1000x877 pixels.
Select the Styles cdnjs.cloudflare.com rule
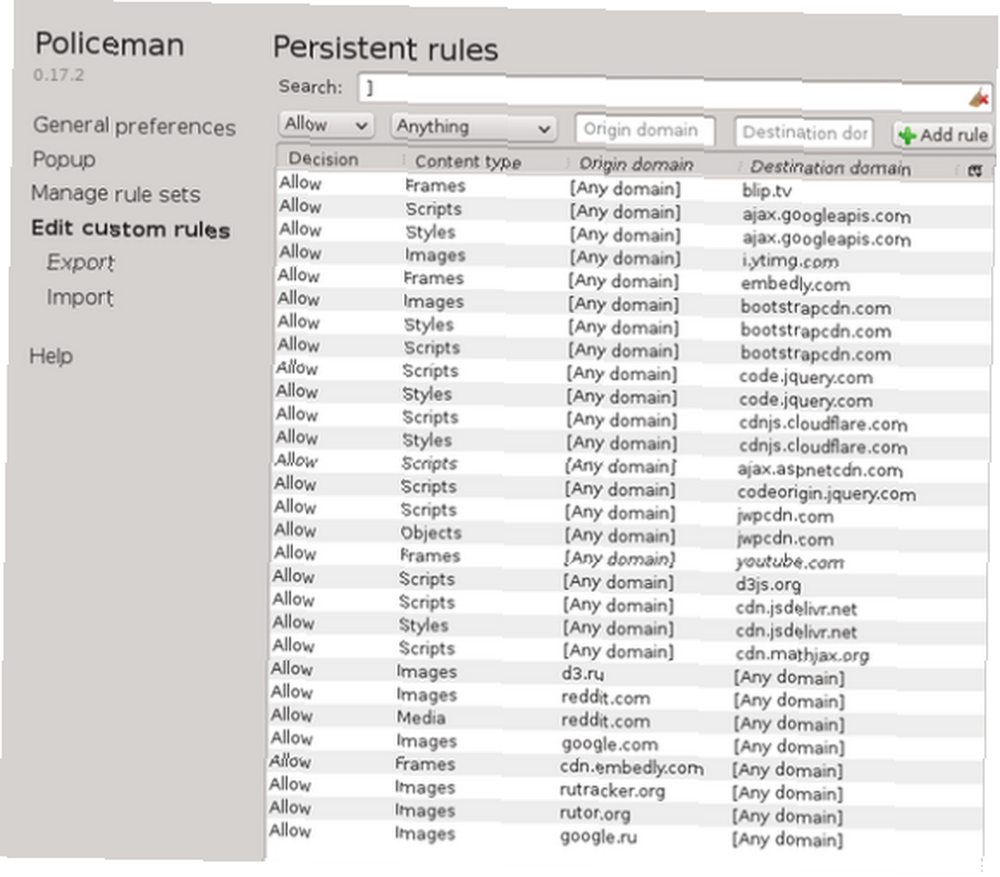[x=631, y=441]
